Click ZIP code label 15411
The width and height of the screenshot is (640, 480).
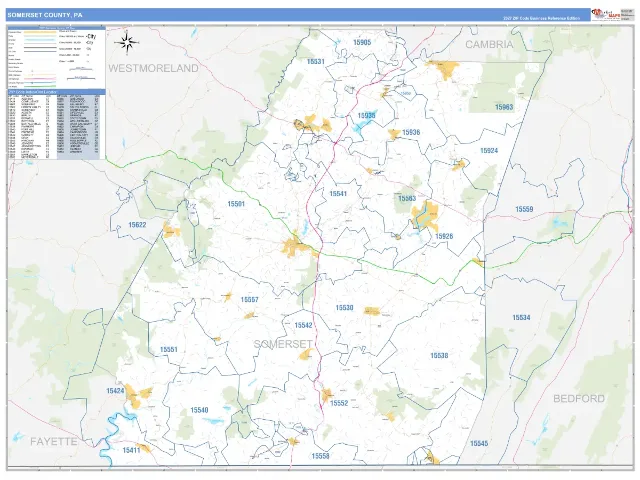(131, 451)
